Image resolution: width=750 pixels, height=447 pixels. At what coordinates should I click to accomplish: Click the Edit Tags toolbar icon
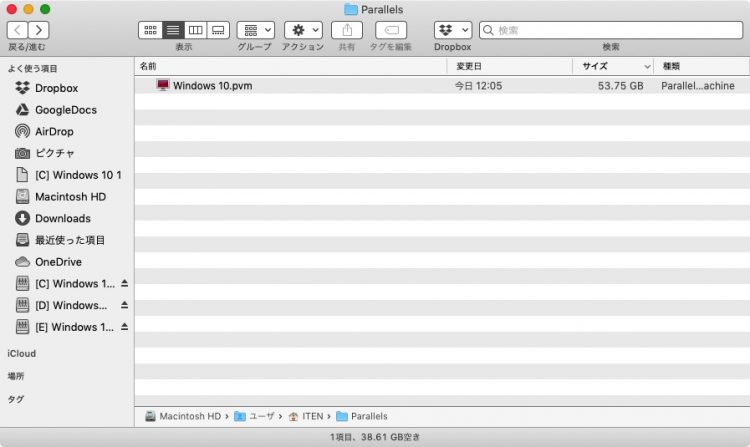pos(391,30)
